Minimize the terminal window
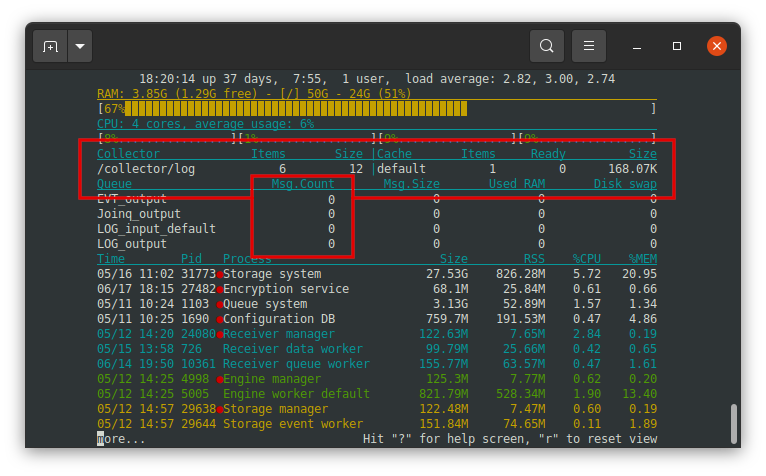 coord(637,46)
